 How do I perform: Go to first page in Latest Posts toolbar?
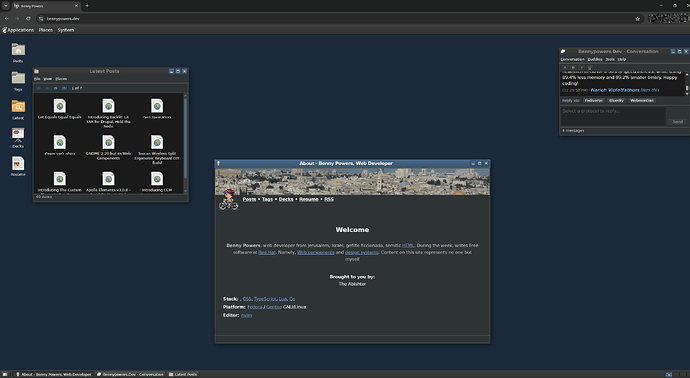(39, 88)
